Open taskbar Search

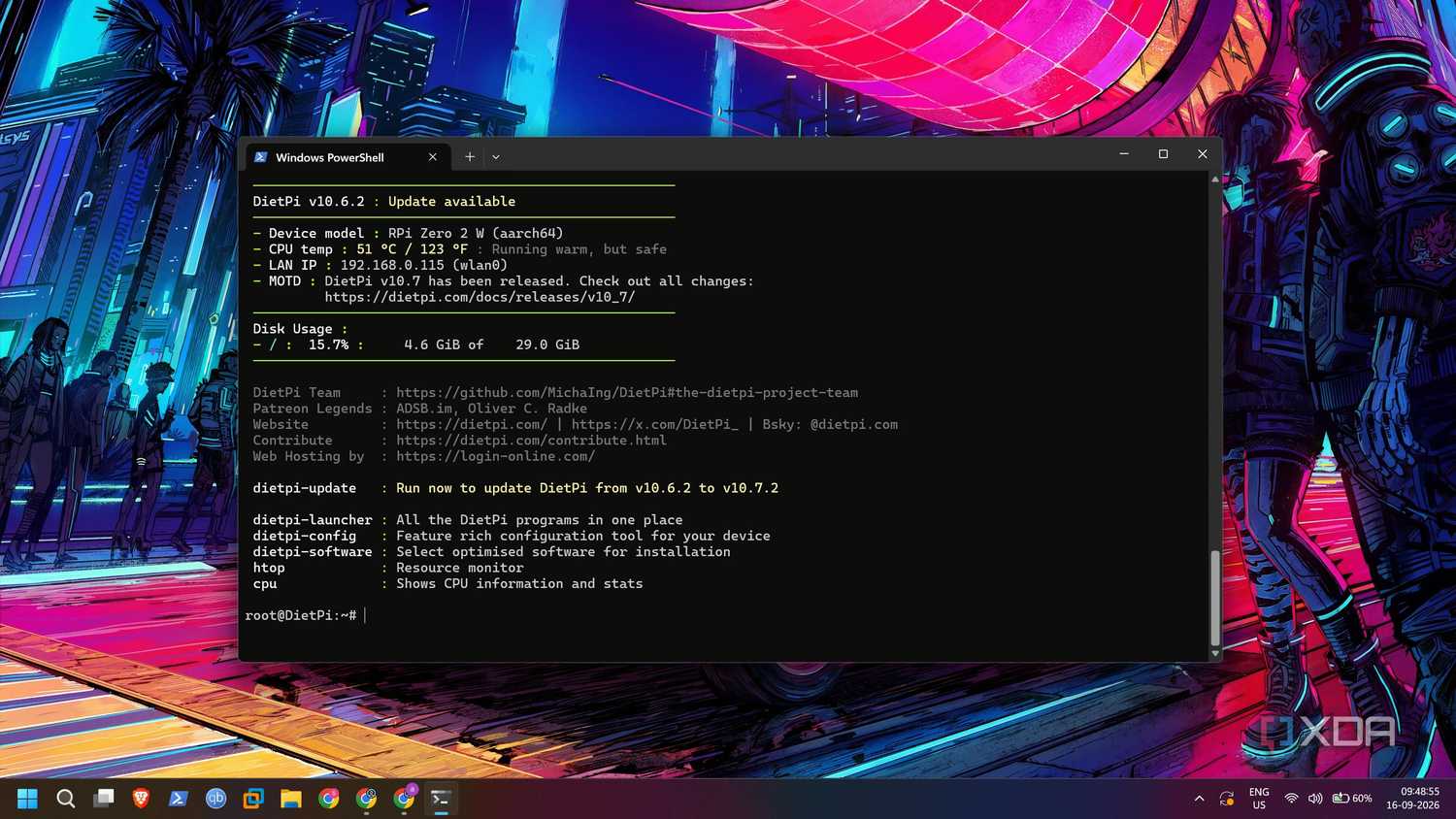pyautogui.click(x=66, y=799)
